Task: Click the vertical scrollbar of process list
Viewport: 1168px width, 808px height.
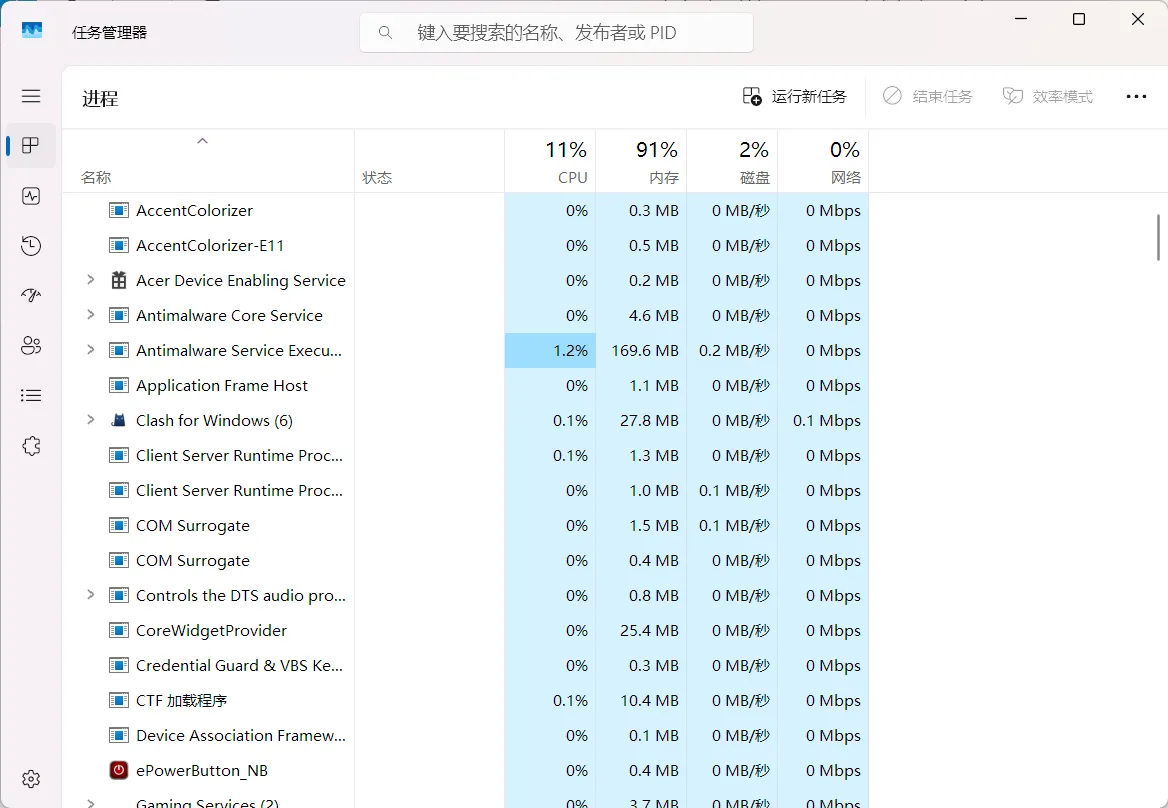Action: coord(1158,237)
